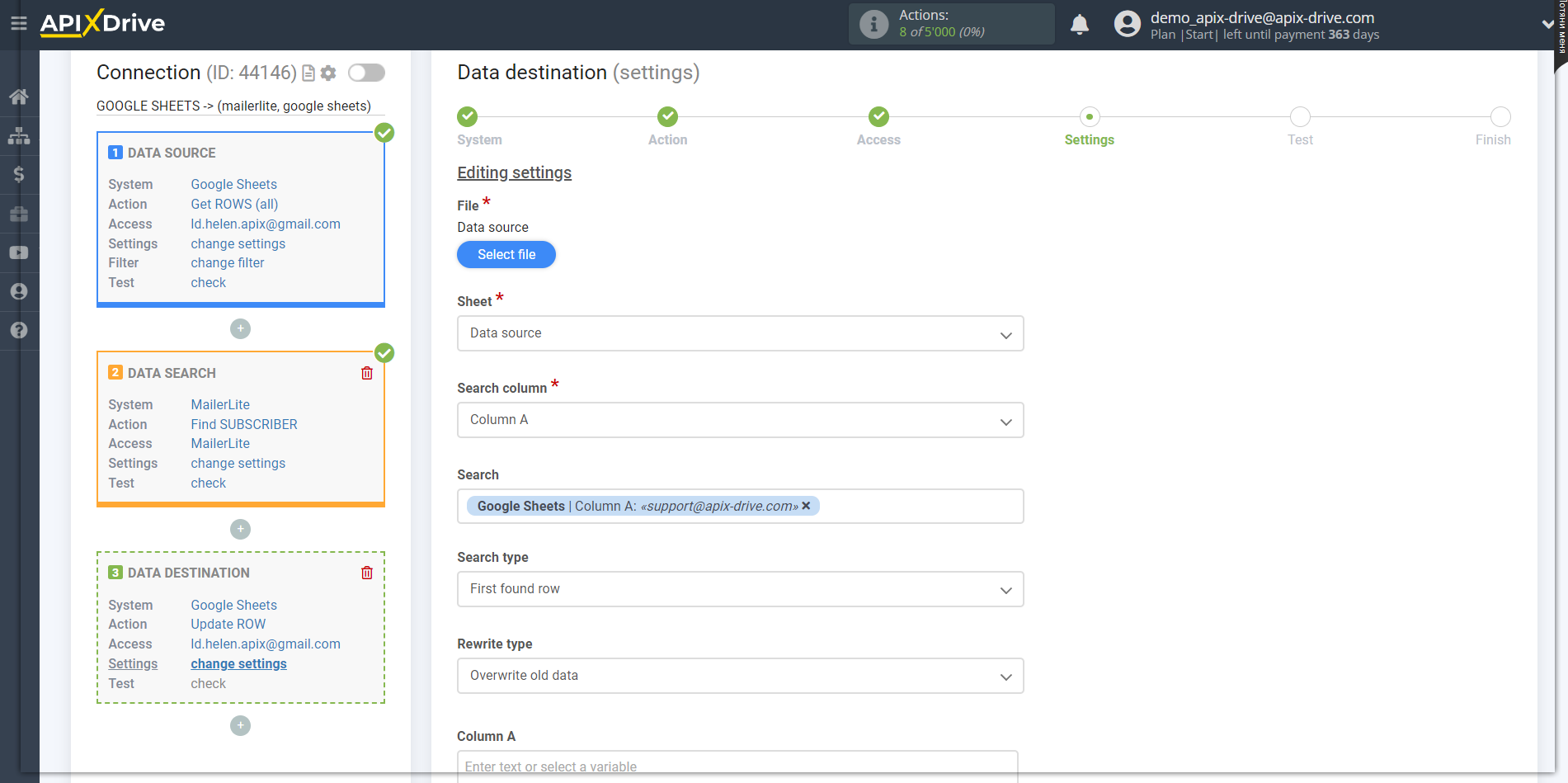Click change filter link in Data Source
The image size is (1568, 783).
click(228, 262)
